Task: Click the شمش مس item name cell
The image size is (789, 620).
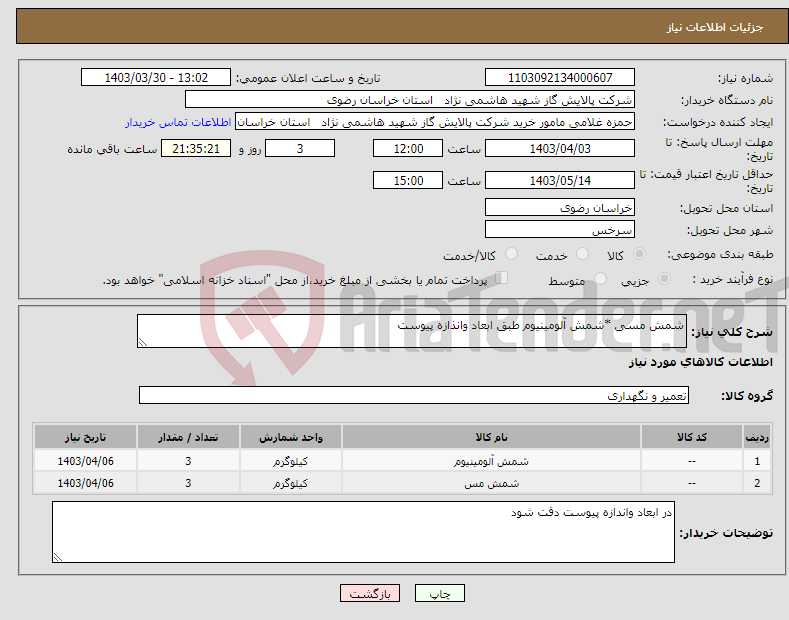Action: (x=491, y=483)
